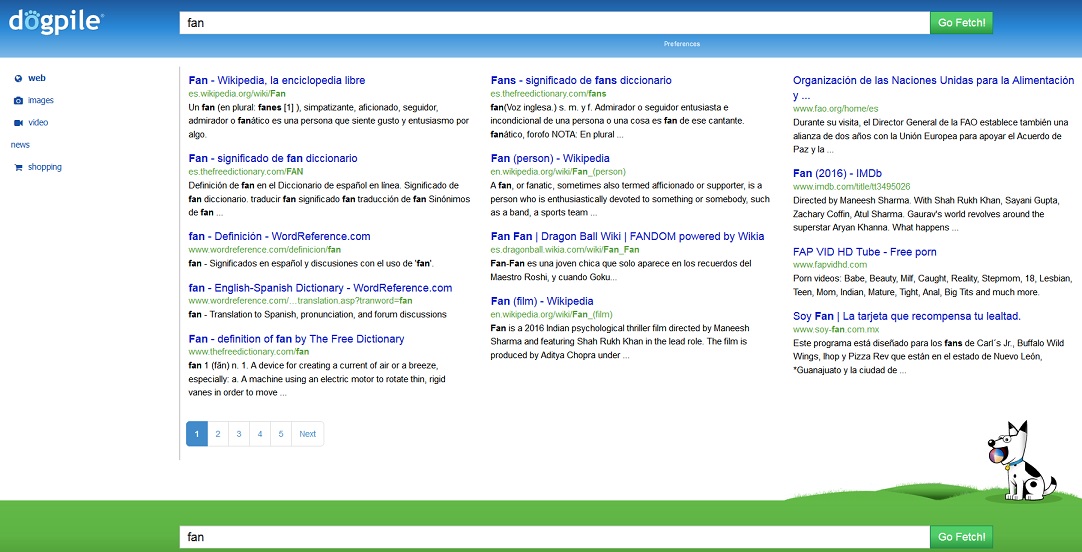Select the web search category
1082x552 pixels.
(x=37, y=79)
